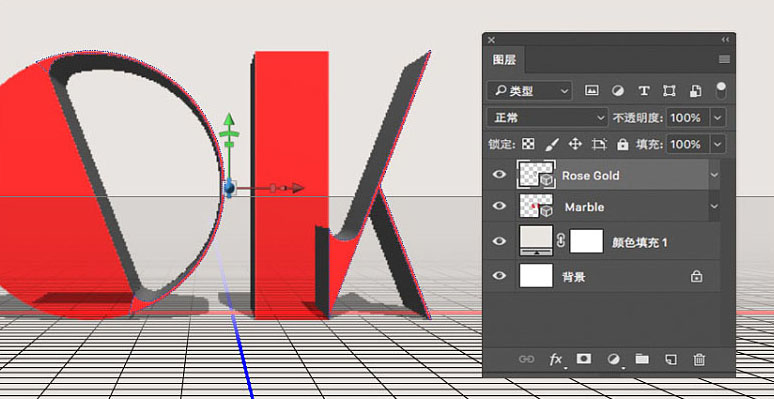Filter layers by adjustment layer icon

[618, 91]
